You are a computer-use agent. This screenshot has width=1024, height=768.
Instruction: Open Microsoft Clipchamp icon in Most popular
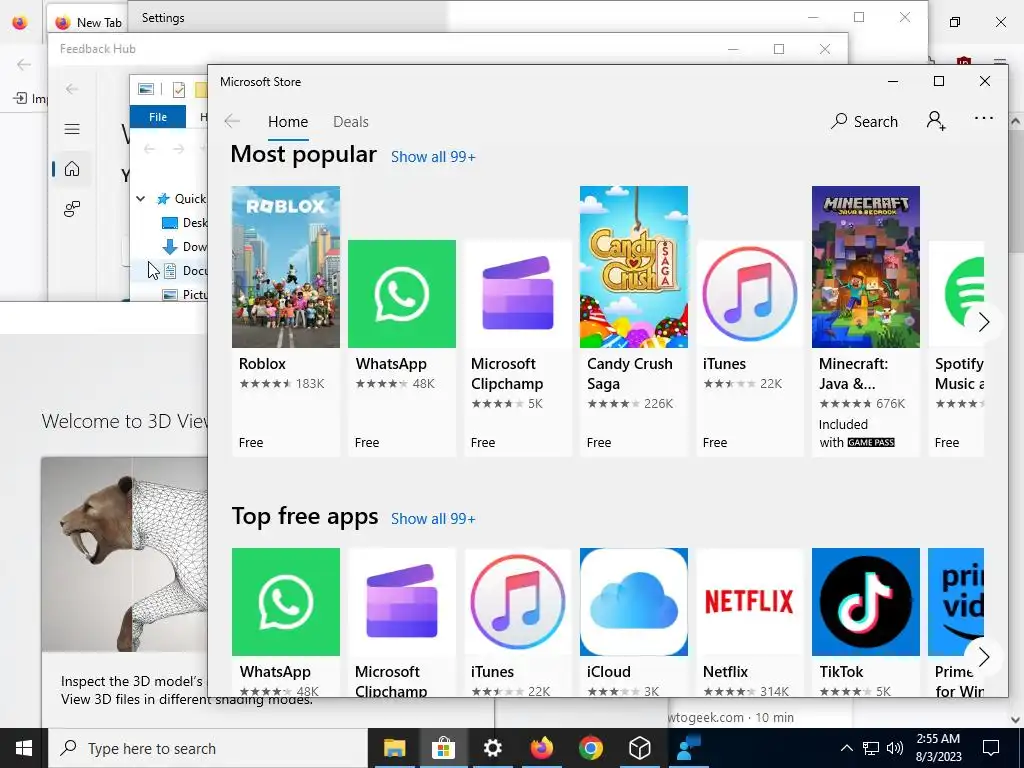tap(518, 293)
